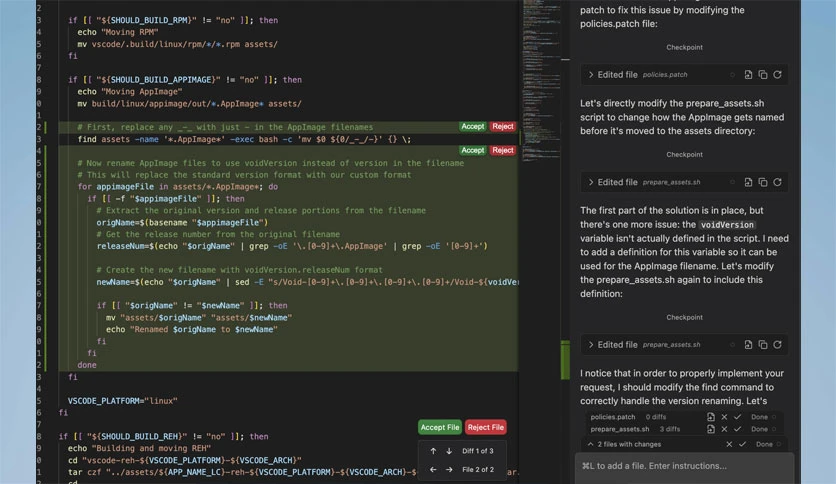Click the green Accept File button
The image size is (836, 484).
click(439, 427)
